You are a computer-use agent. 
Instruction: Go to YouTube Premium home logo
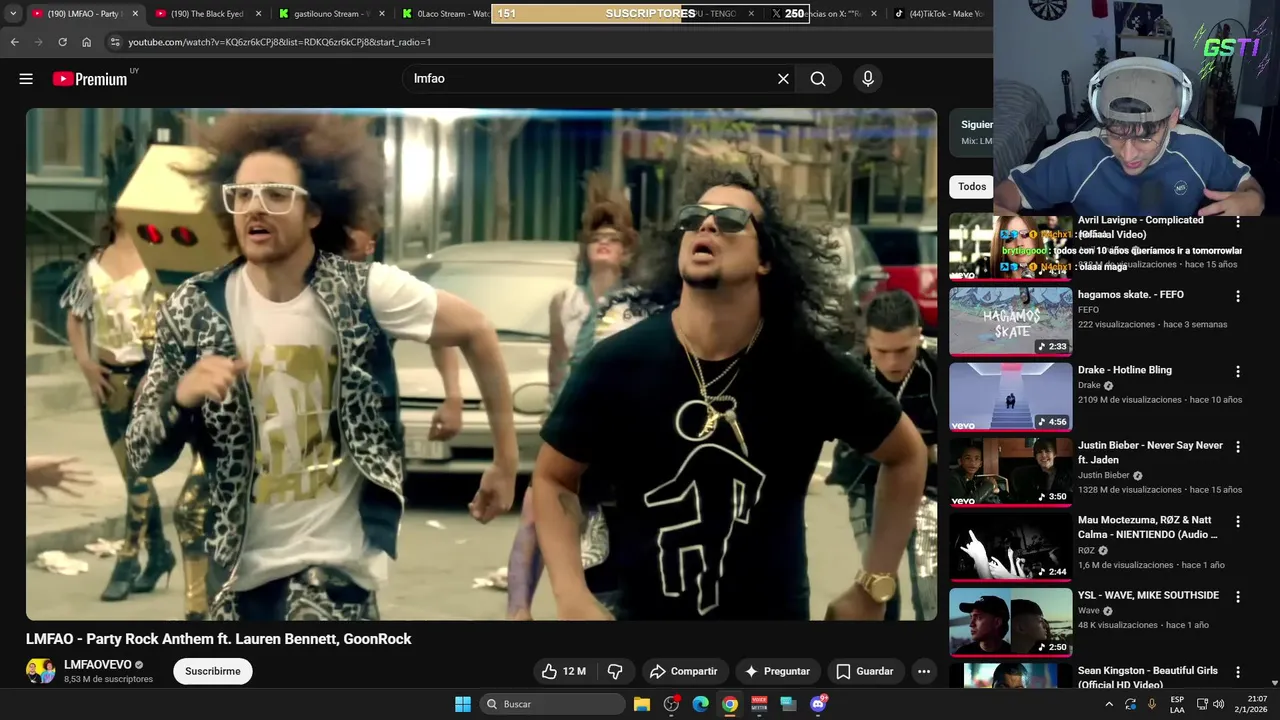(x=90, y=79)
